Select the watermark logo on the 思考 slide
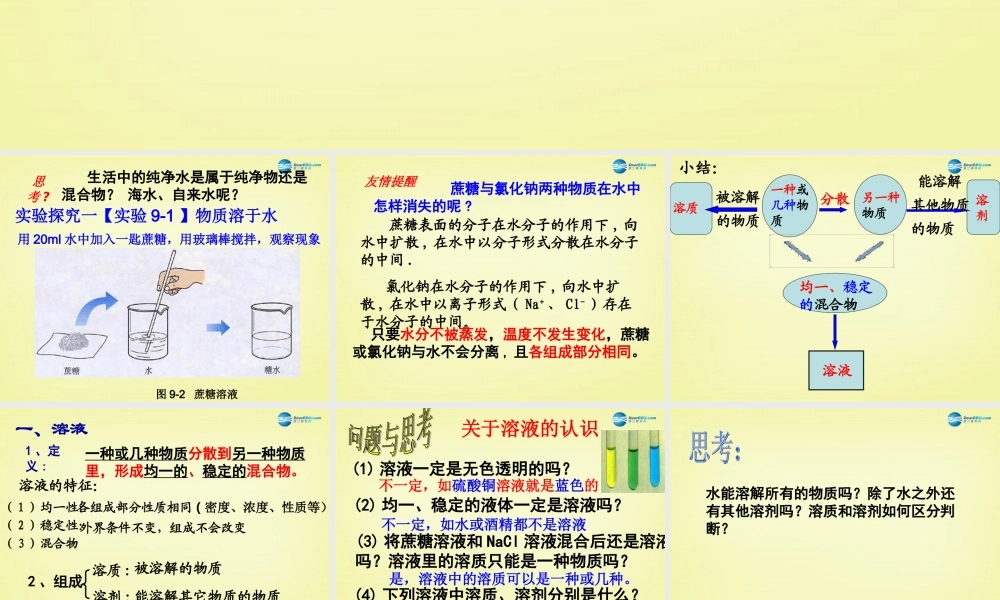1000x600 pixels. coord(953,418)
